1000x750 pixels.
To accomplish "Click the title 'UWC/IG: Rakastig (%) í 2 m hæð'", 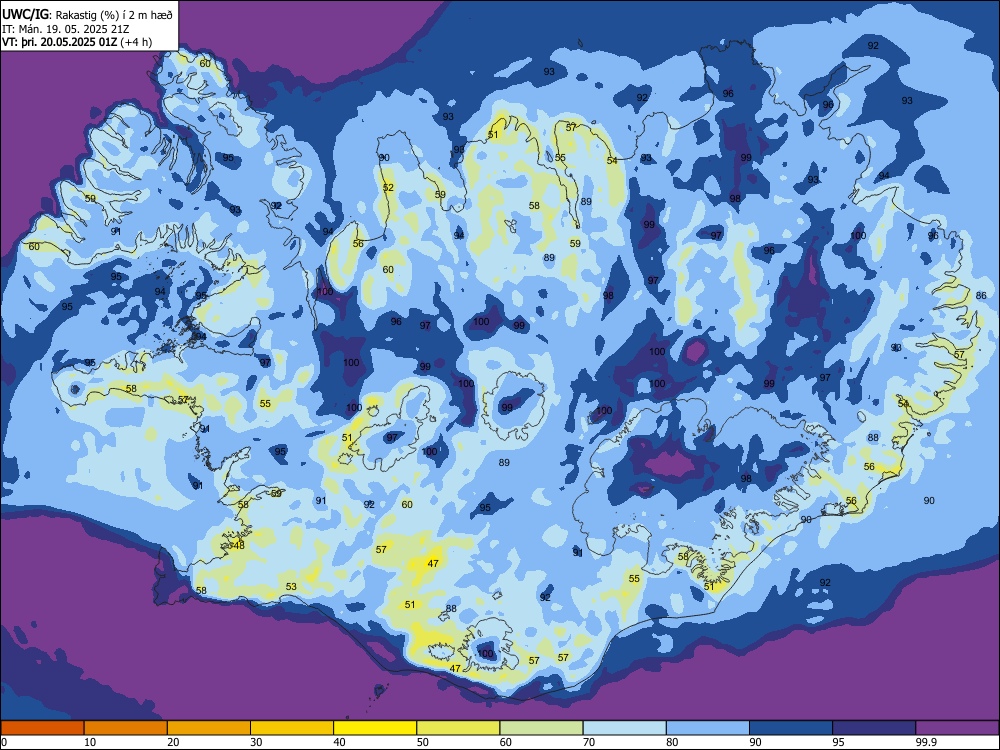I will pyautogui.click(x=87, y=15).
